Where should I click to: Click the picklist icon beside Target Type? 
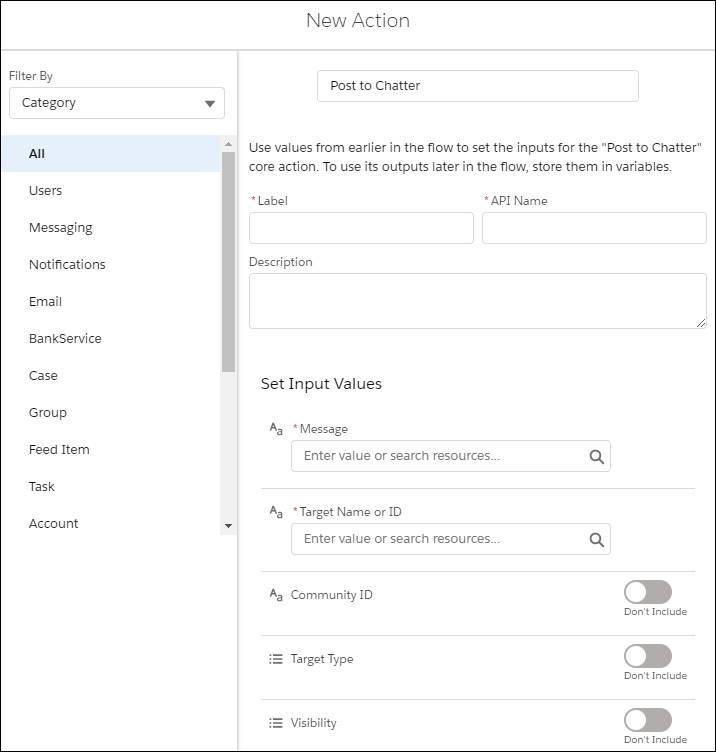276,659
